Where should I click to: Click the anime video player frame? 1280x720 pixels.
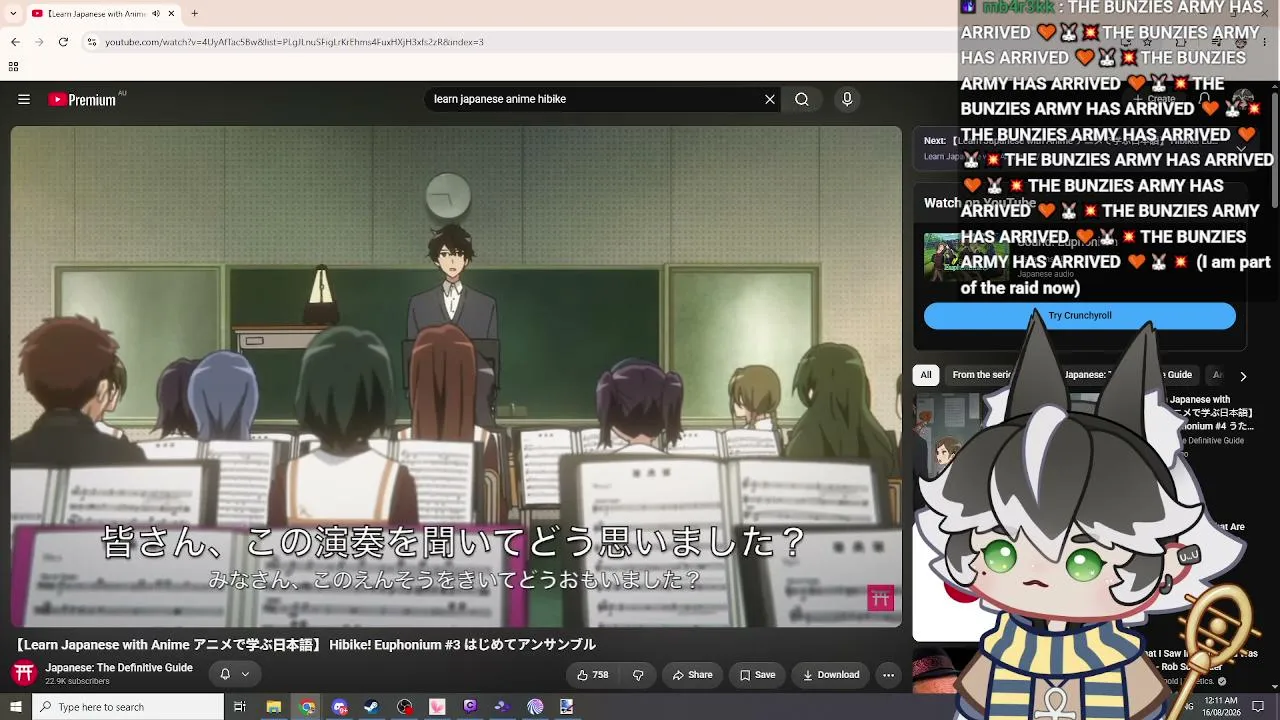pos(456,376)
